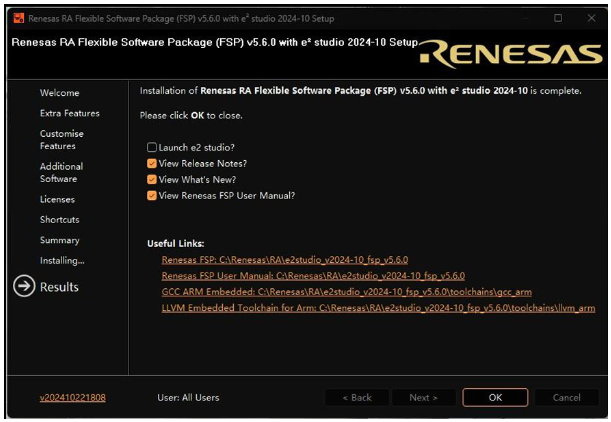
Task: Open the GCC ARM Embedded toolchain link
Action: [346, 291]
